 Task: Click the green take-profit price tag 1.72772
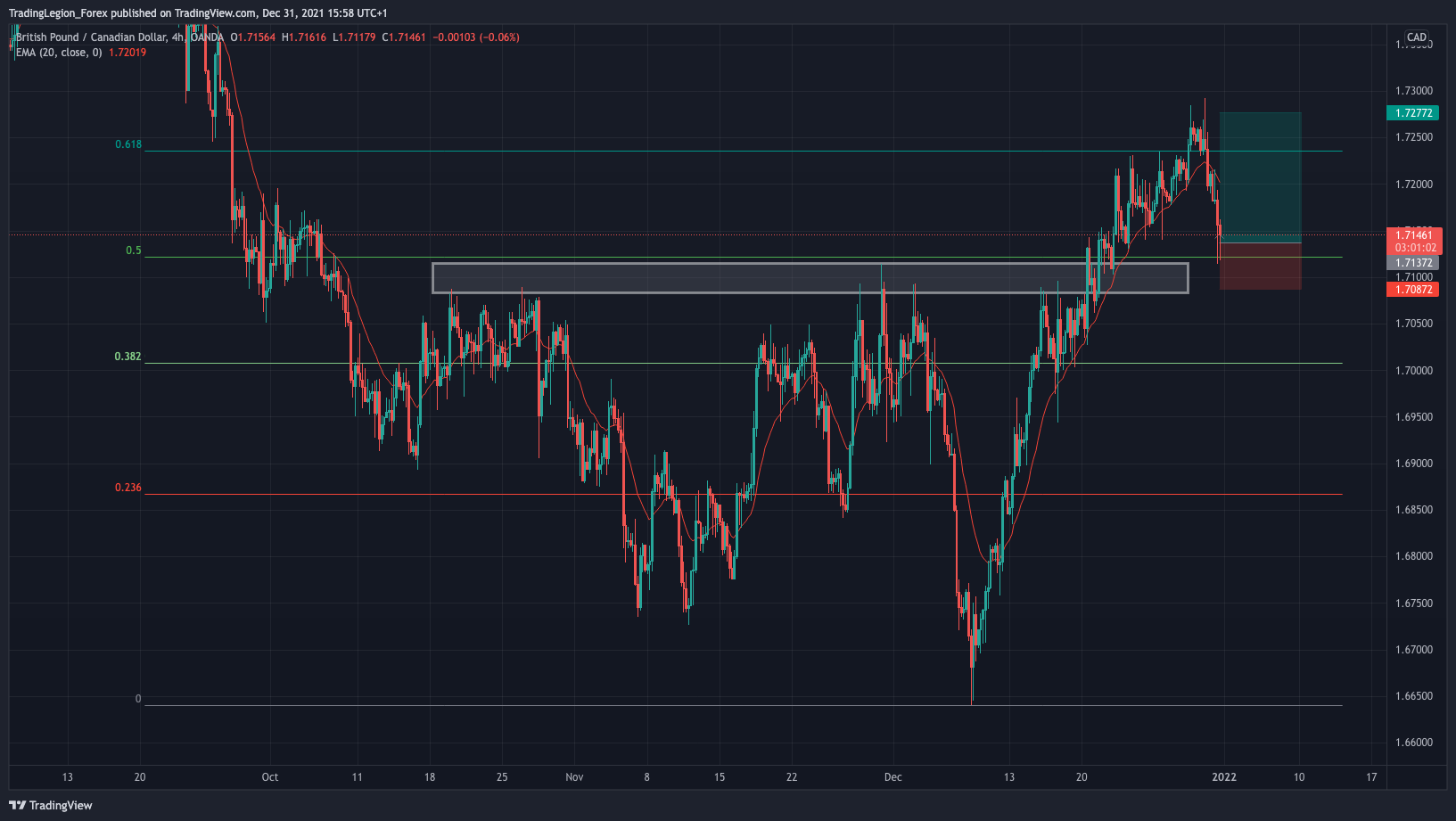[1413, 113]
